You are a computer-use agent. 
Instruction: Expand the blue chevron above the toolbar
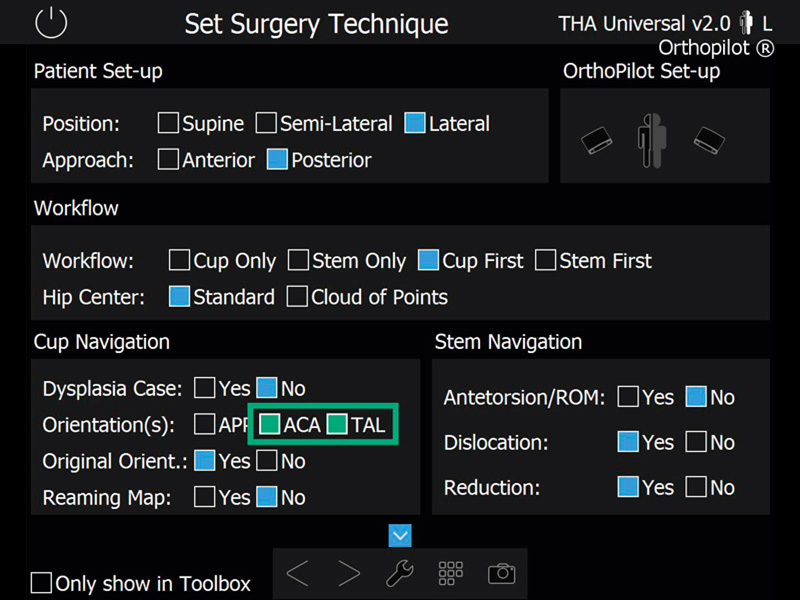click(400, 536)
